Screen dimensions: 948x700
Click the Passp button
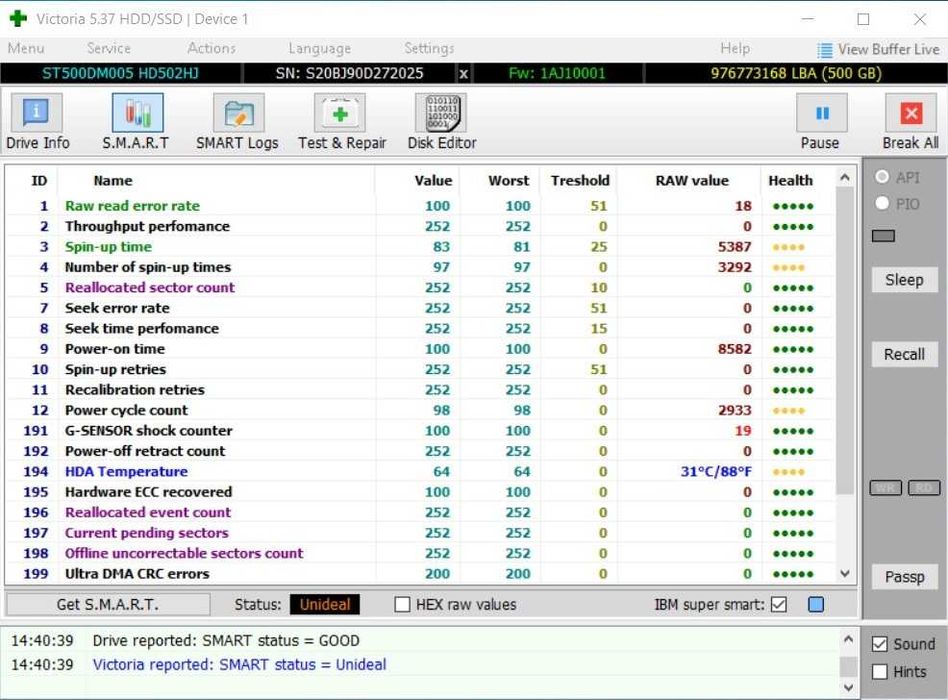tap(904, 577)
